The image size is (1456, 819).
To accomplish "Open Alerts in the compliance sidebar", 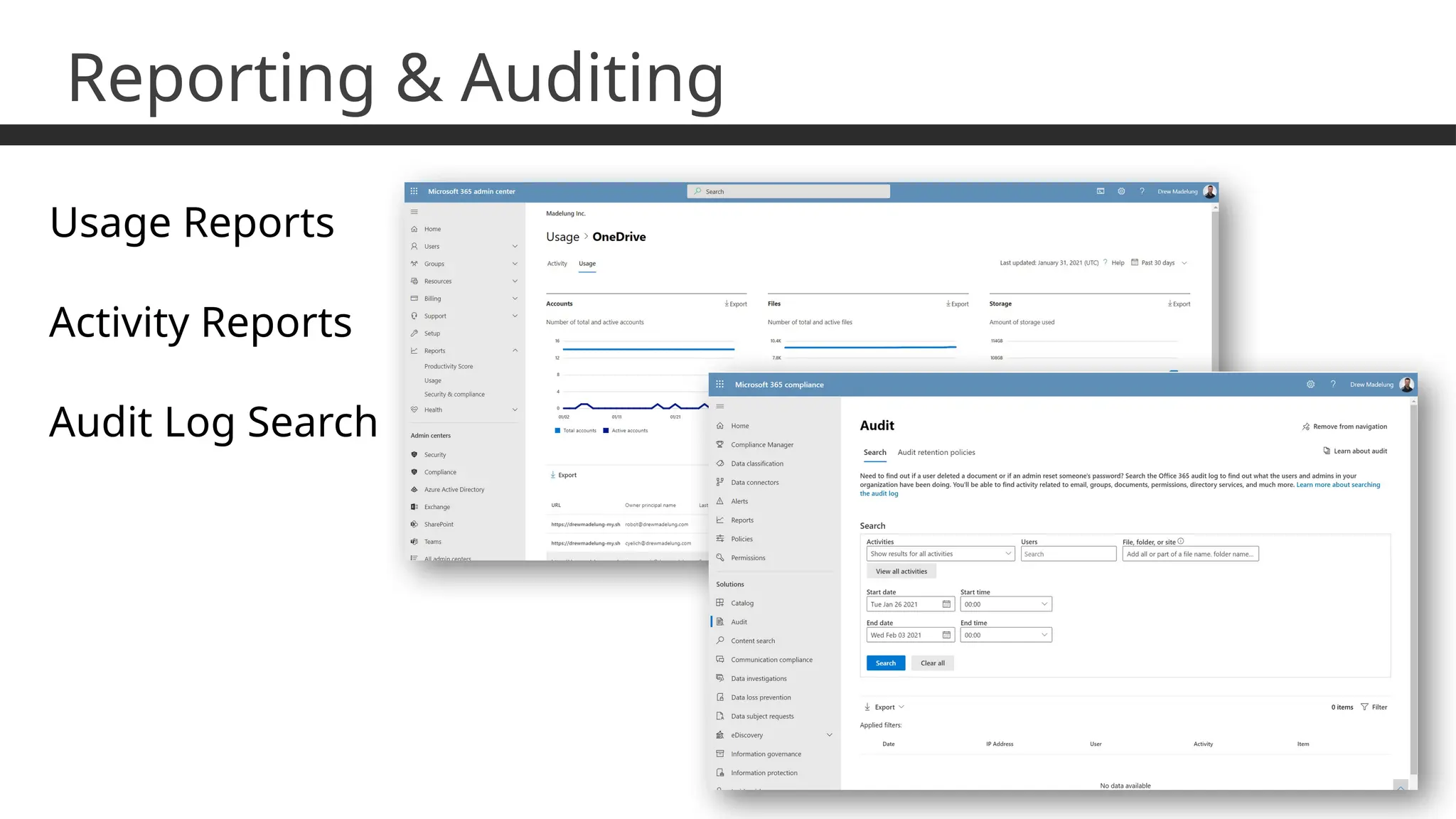I will (739, 501).
